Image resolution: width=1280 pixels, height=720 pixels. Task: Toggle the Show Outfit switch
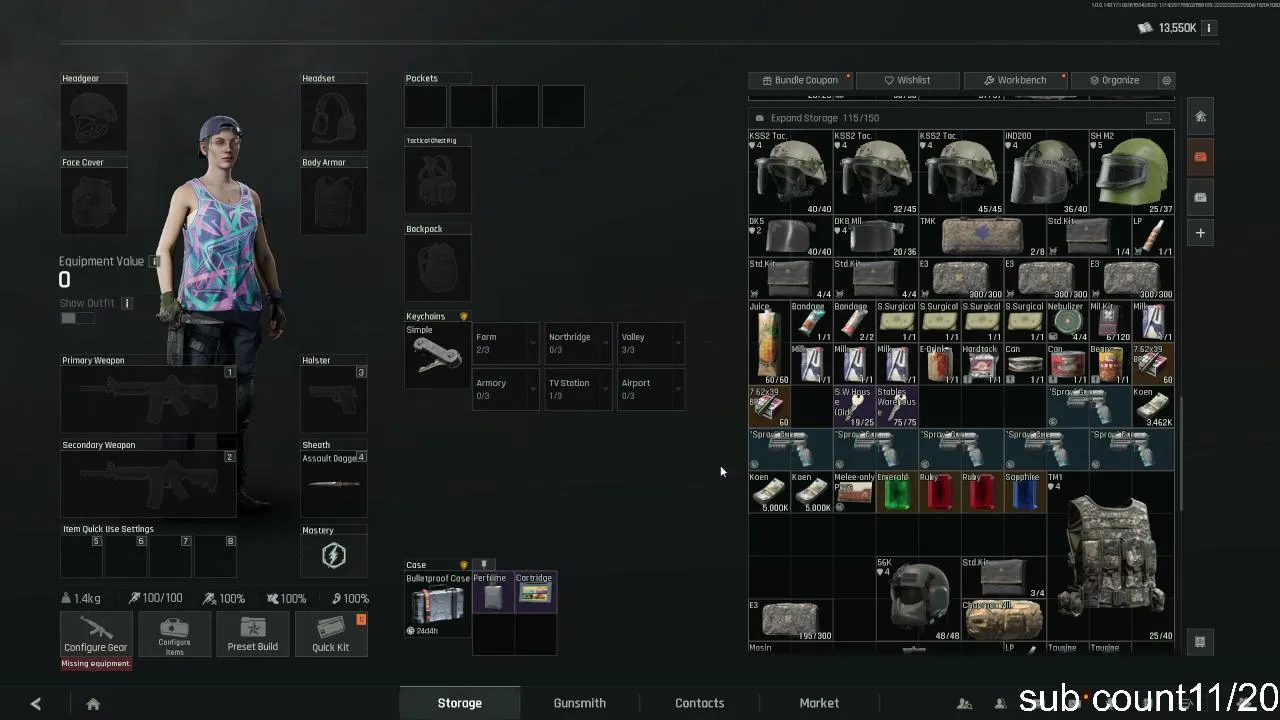point(76,318)
